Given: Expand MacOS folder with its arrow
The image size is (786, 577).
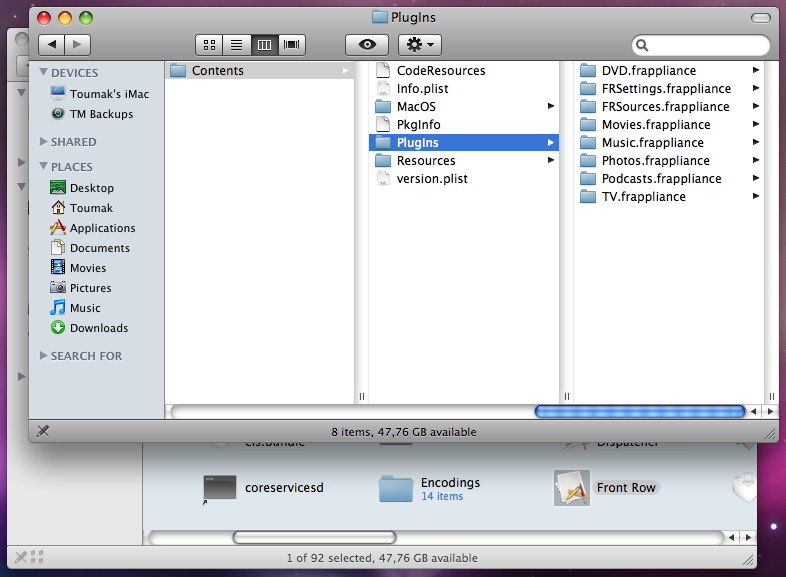Looking at the screenshot, I should tap(550, 106).
